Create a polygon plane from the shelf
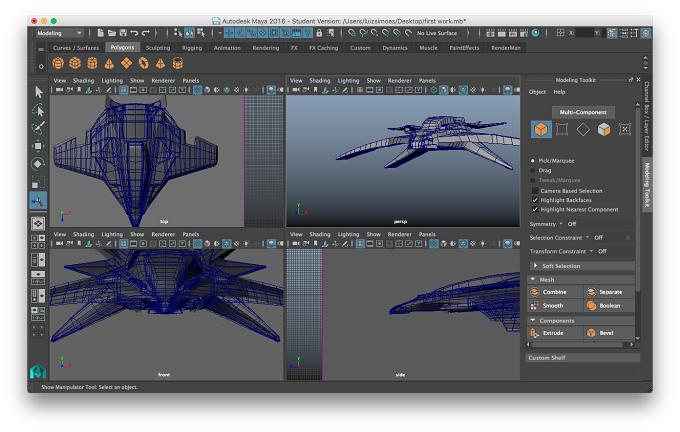680x432 pixels. coord(126,63)
